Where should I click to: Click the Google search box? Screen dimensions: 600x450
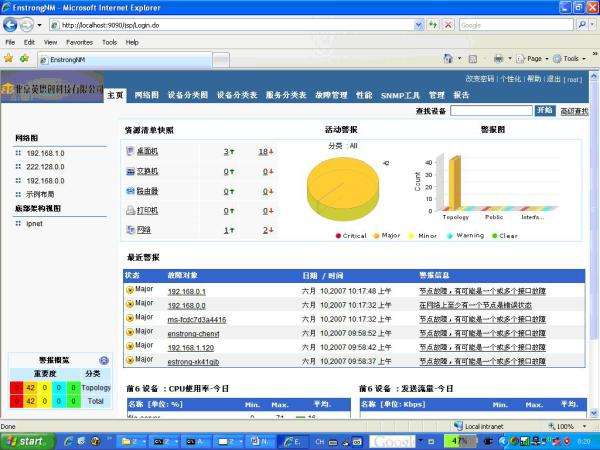click(x=516, y=25)
